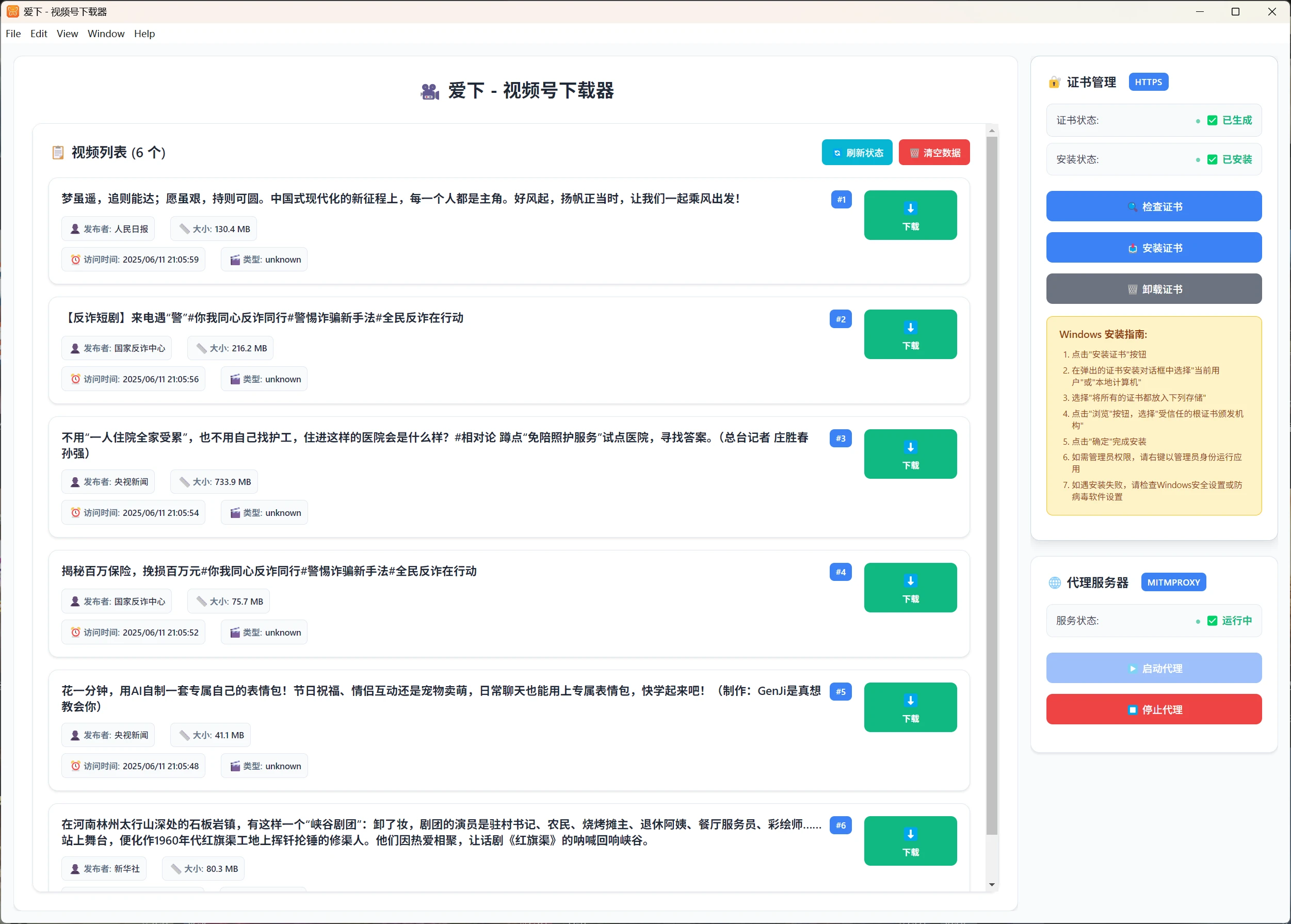The height and width of the screenshot is (924, 1291).
Task: Click the clock icon beside 访问时间 2025/06/11 21:05:59
Action: click(x=75, y=260)
